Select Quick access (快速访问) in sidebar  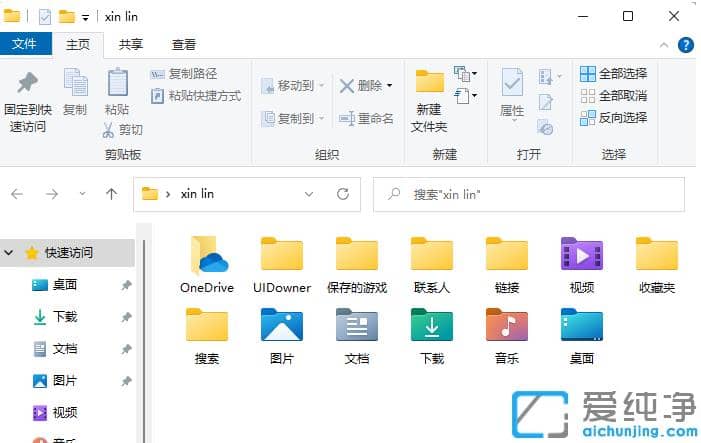69,253
